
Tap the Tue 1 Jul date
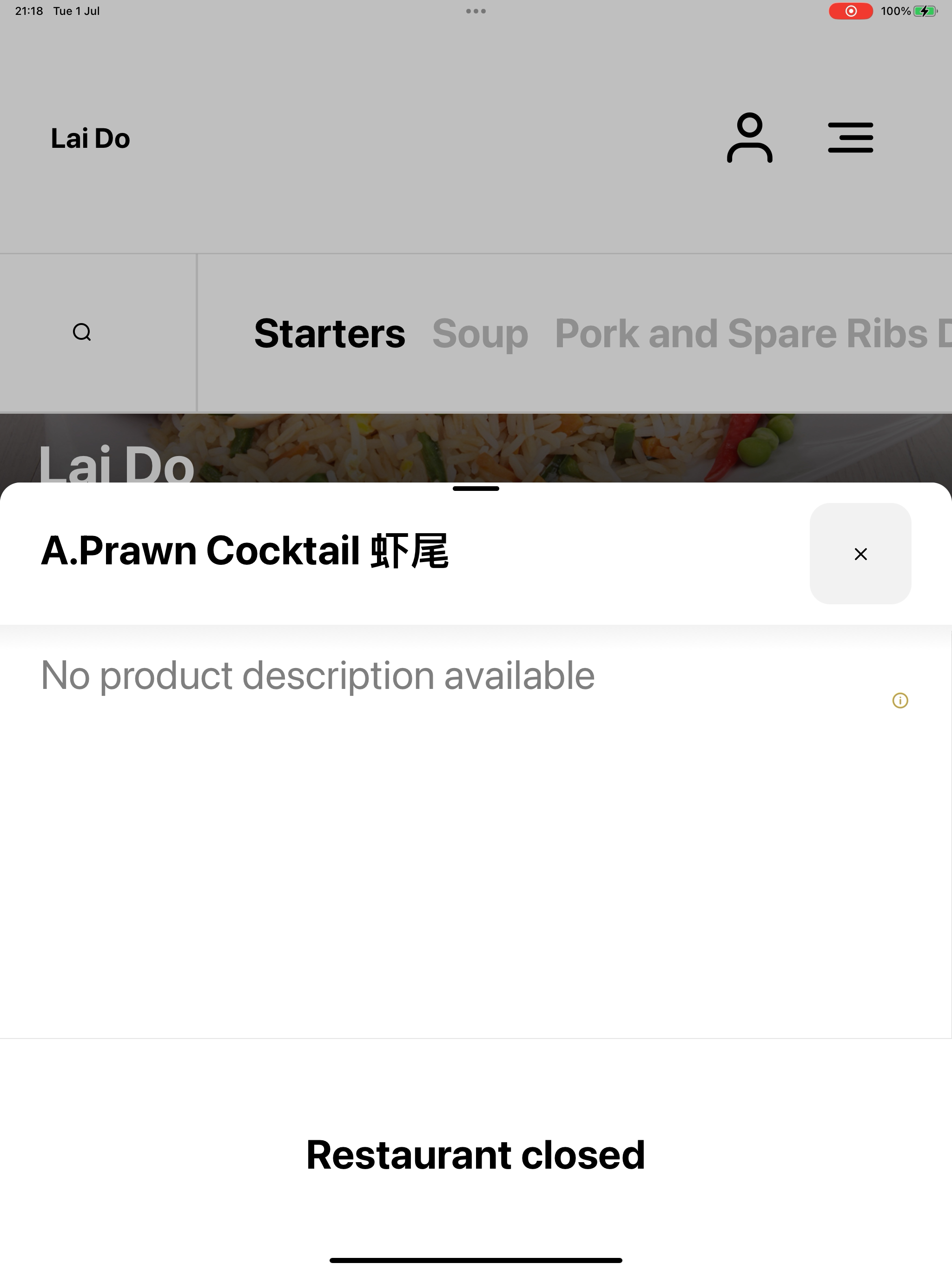[76, 11]
